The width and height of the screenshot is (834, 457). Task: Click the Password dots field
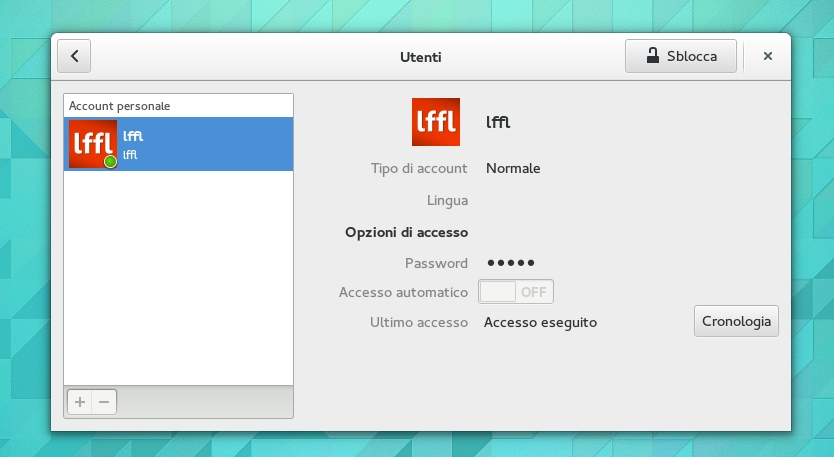(x=511, y=263)
